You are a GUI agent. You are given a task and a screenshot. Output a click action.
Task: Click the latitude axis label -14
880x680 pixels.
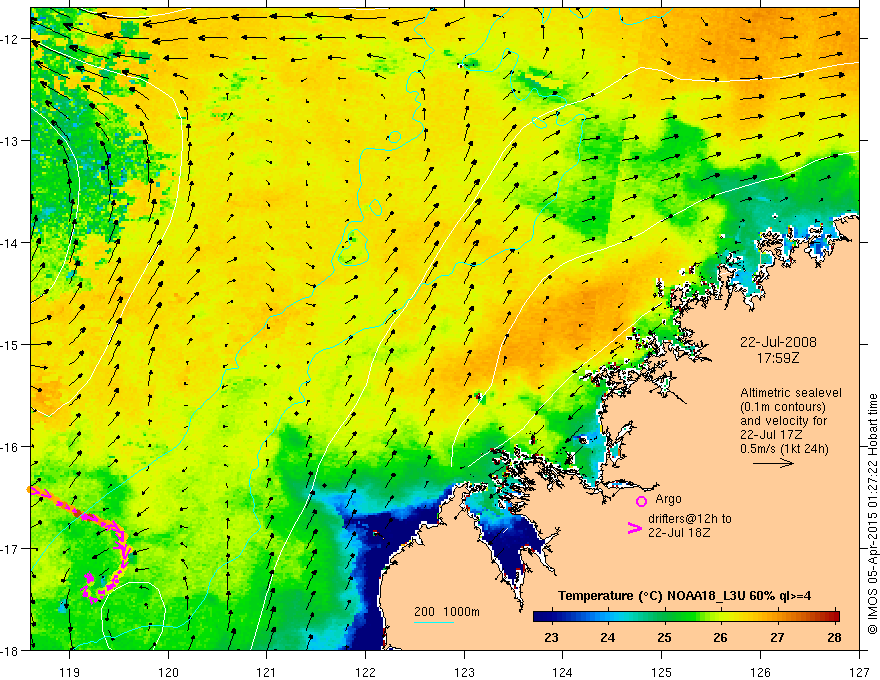pyautogui.click(x=11, y=243)
